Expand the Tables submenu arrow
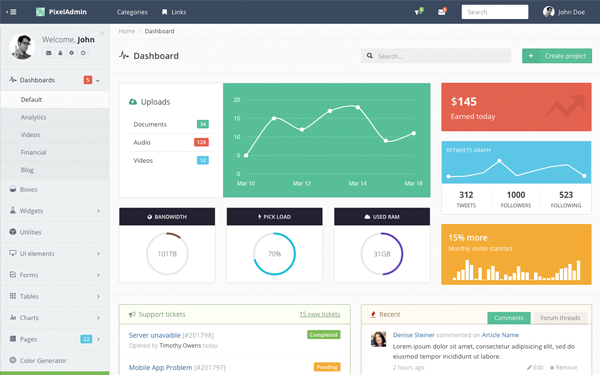 tap(98, 297)
